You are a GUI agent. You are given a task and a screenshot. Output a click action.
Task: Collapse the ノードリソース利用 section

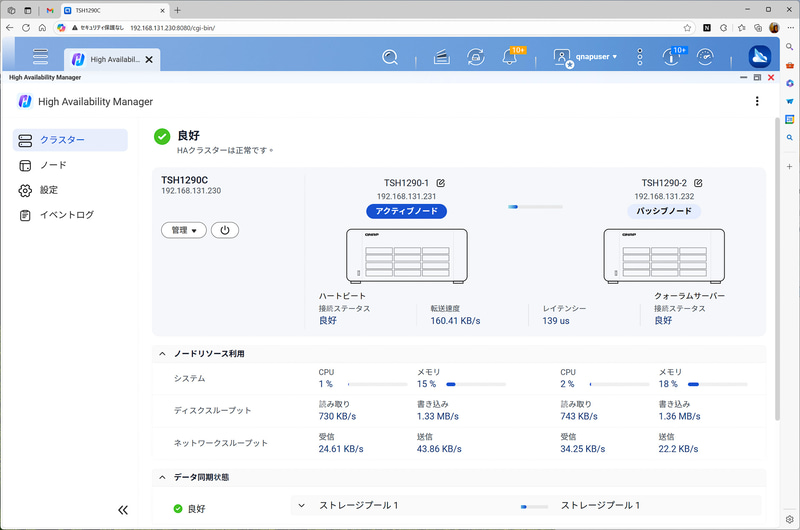tap(162, 354)
